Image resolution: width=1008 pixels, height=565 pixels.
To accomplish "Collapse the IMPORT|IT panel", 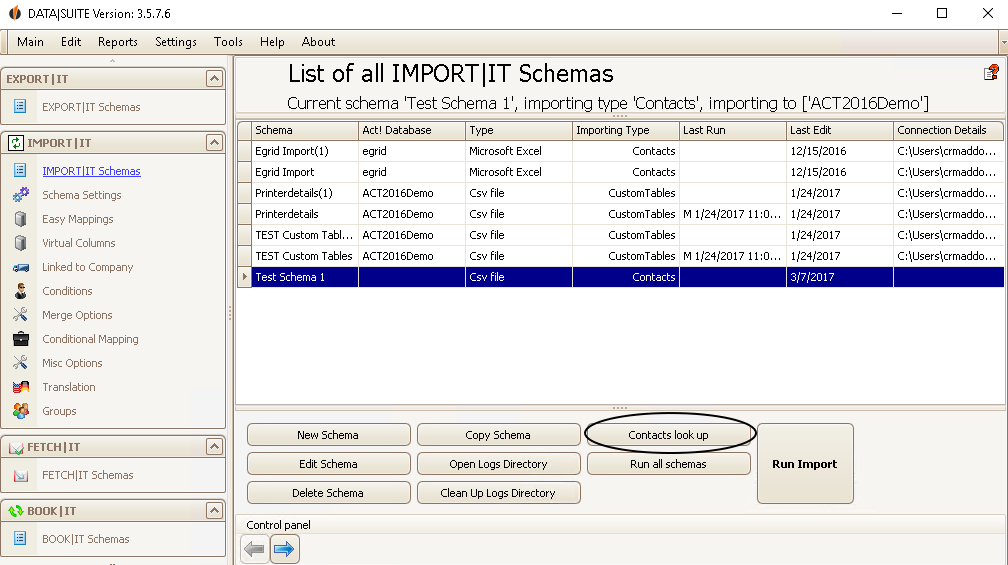I will [214, 142].
